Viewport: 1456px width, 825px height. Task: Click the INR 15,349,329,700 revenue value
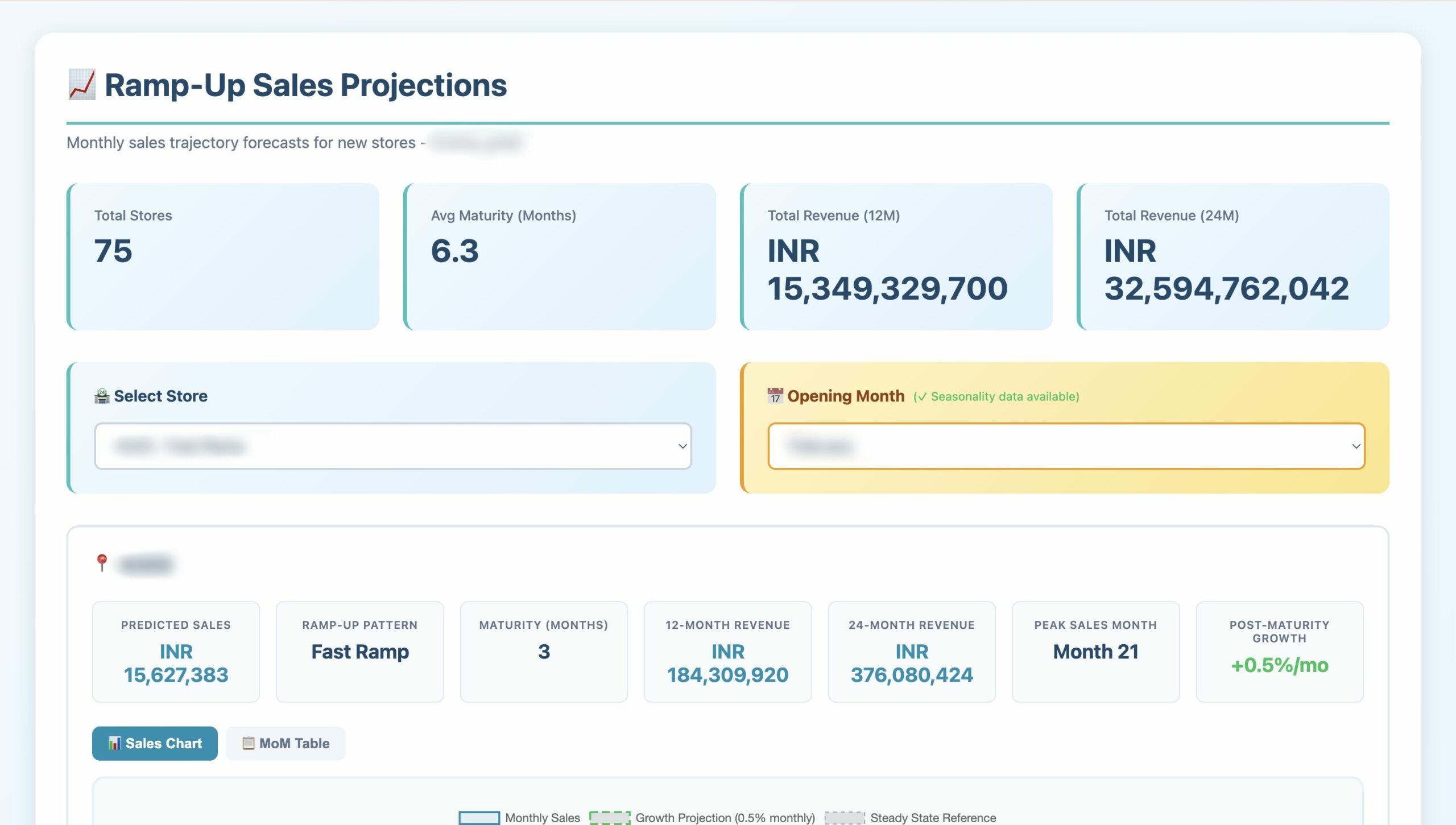pos(888,270)
